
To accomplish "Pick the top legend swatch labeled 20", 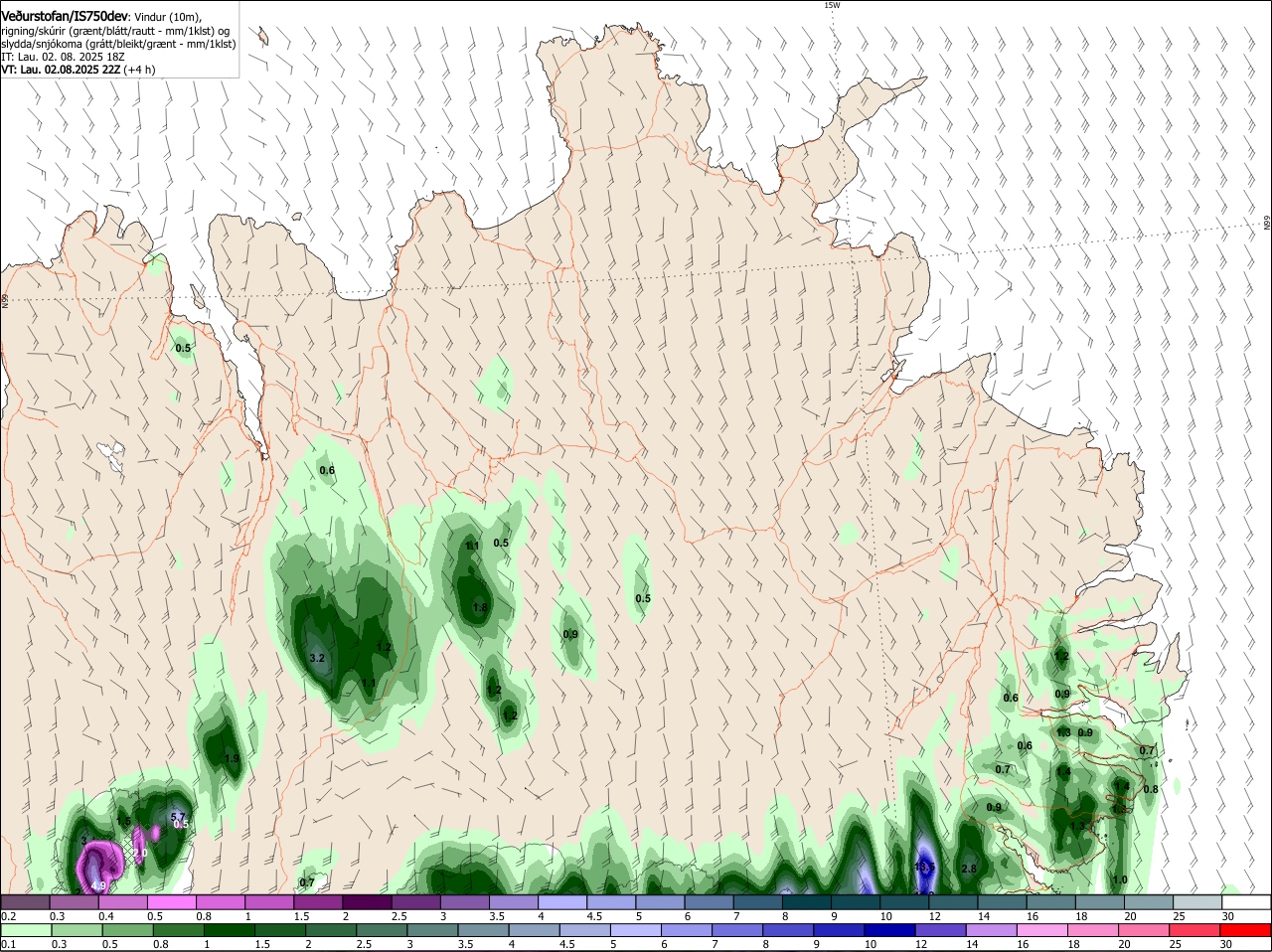I will coord(1149,902).
